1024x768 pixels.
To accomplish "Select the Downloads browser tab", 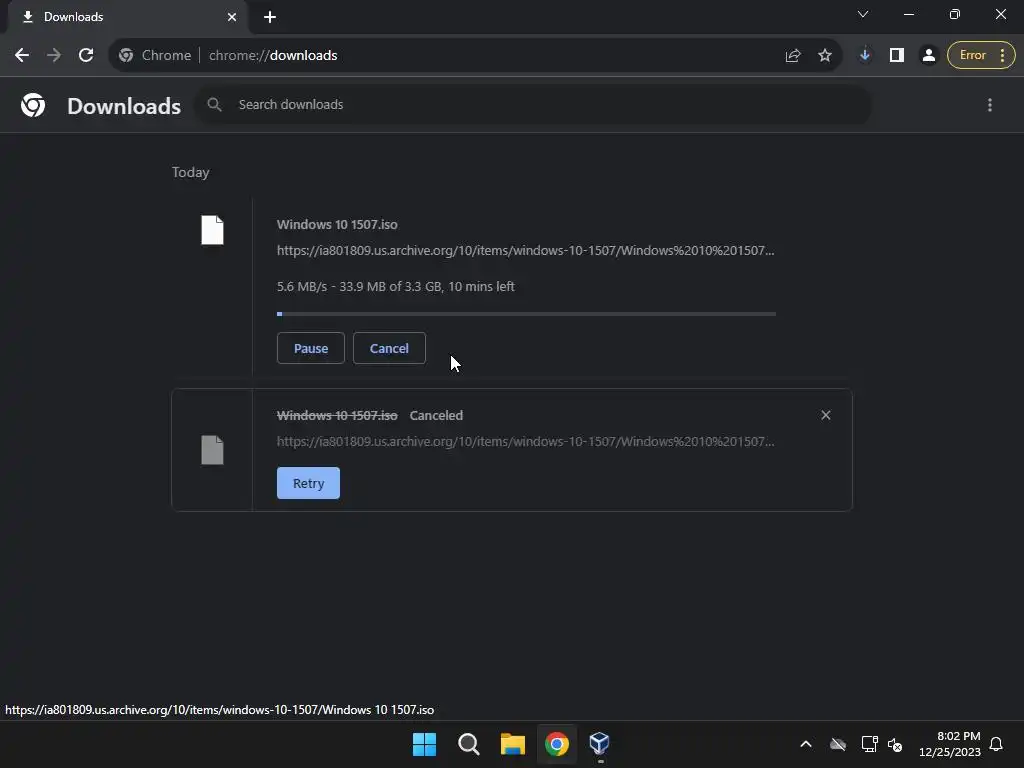I will click(127, 17).
